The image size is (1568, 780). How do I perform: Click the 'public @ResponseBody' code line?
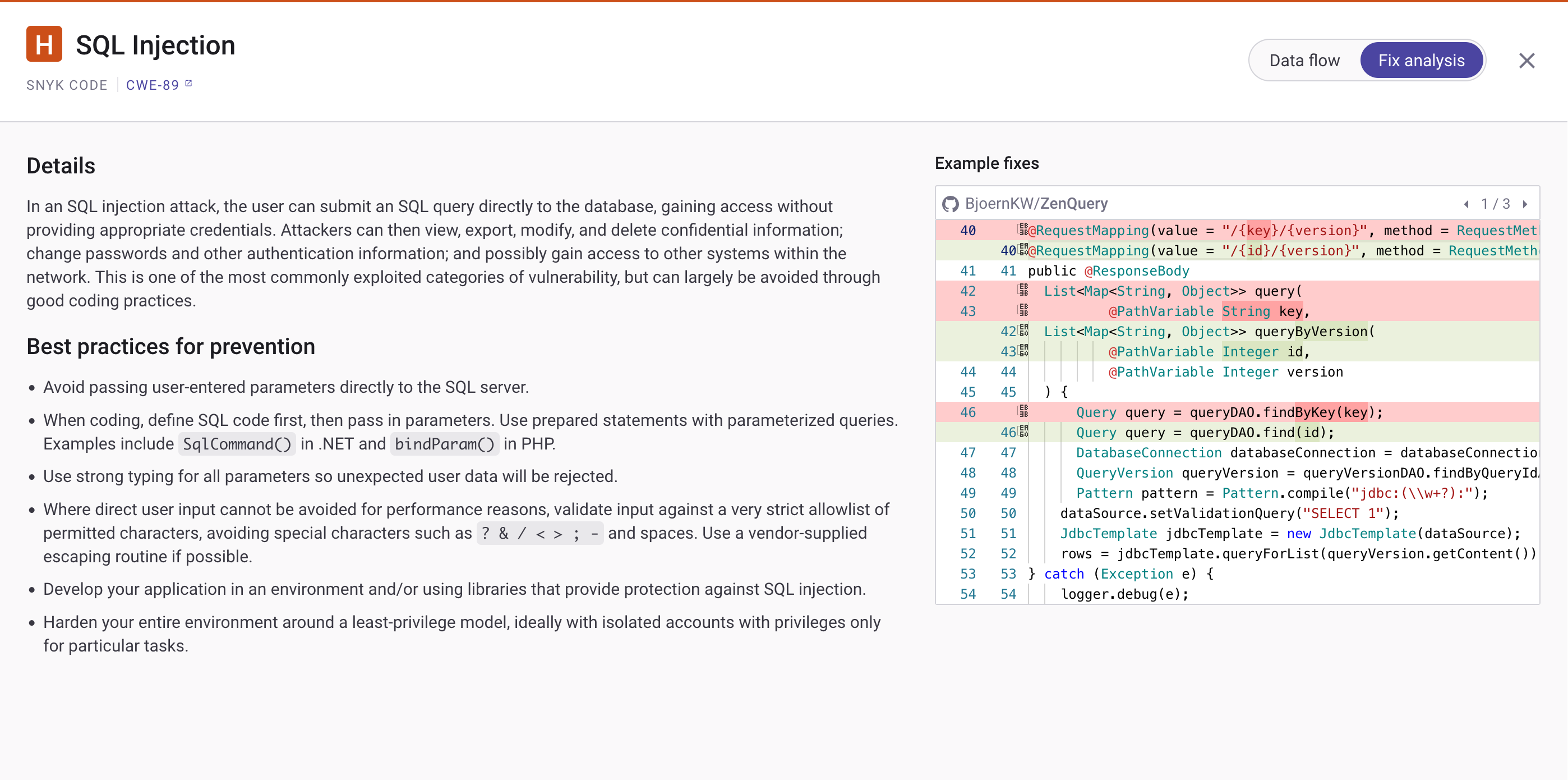click(x=1109, y=270)
